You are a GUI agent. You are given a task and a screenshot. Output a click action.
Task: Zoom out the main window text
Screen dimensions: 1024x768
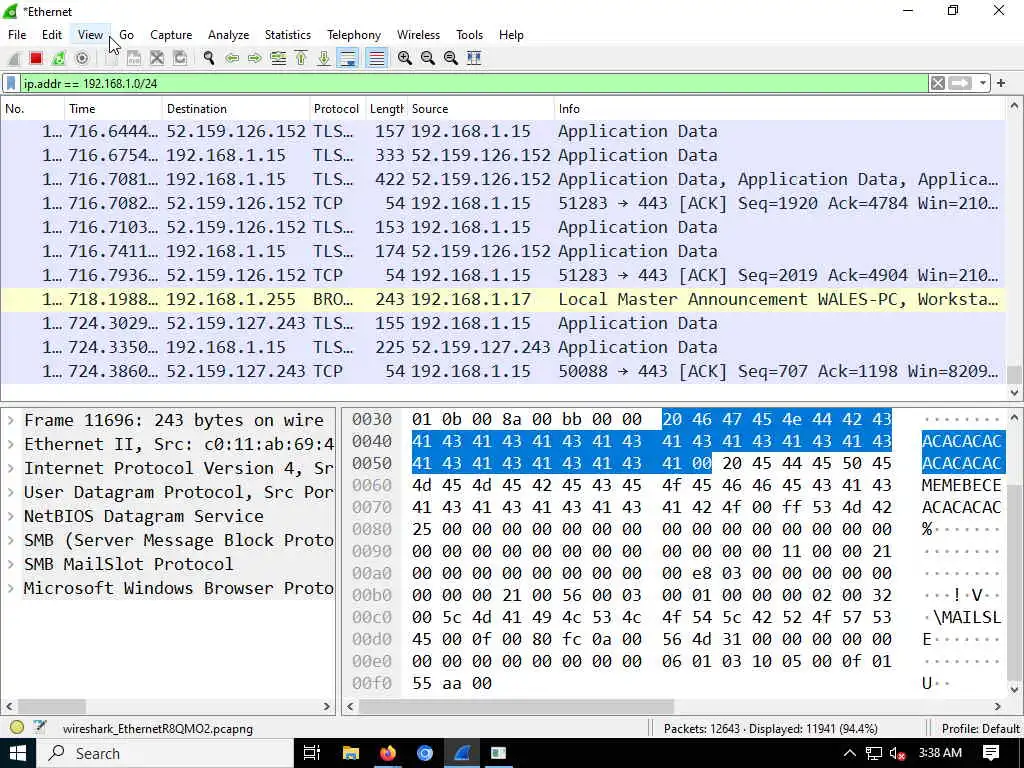point(428,58)
